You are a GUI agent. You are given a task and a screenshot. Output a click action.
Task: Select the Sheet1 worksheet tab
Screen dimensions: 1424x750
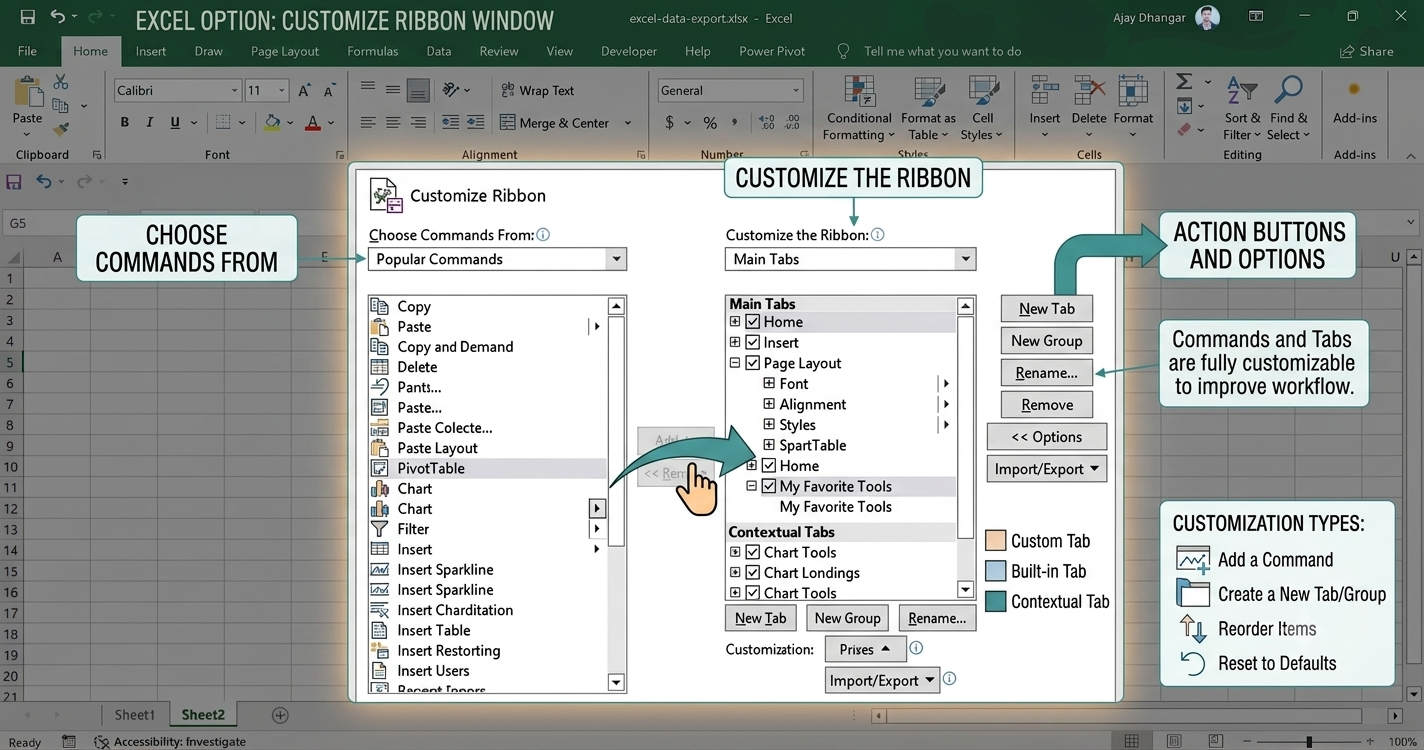tap(134, 715)
